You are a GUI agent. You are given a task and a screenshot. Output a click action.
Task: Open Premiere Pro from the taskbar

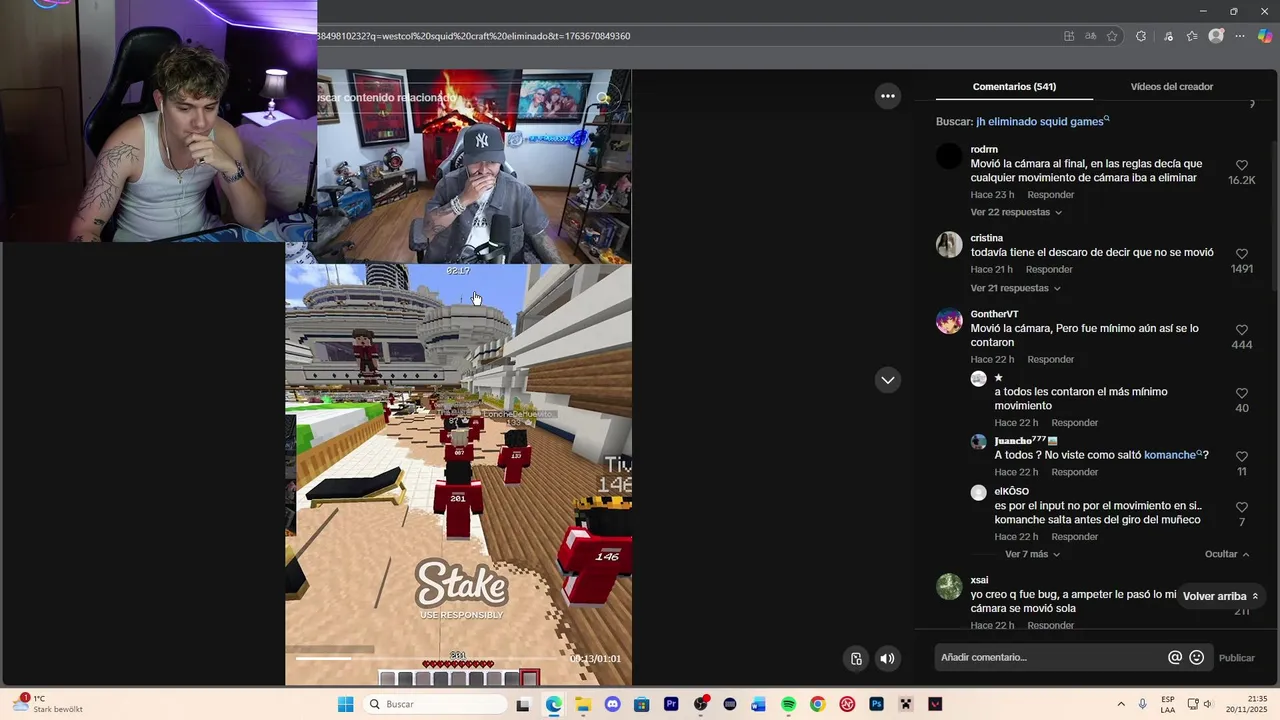click(671, 704)
